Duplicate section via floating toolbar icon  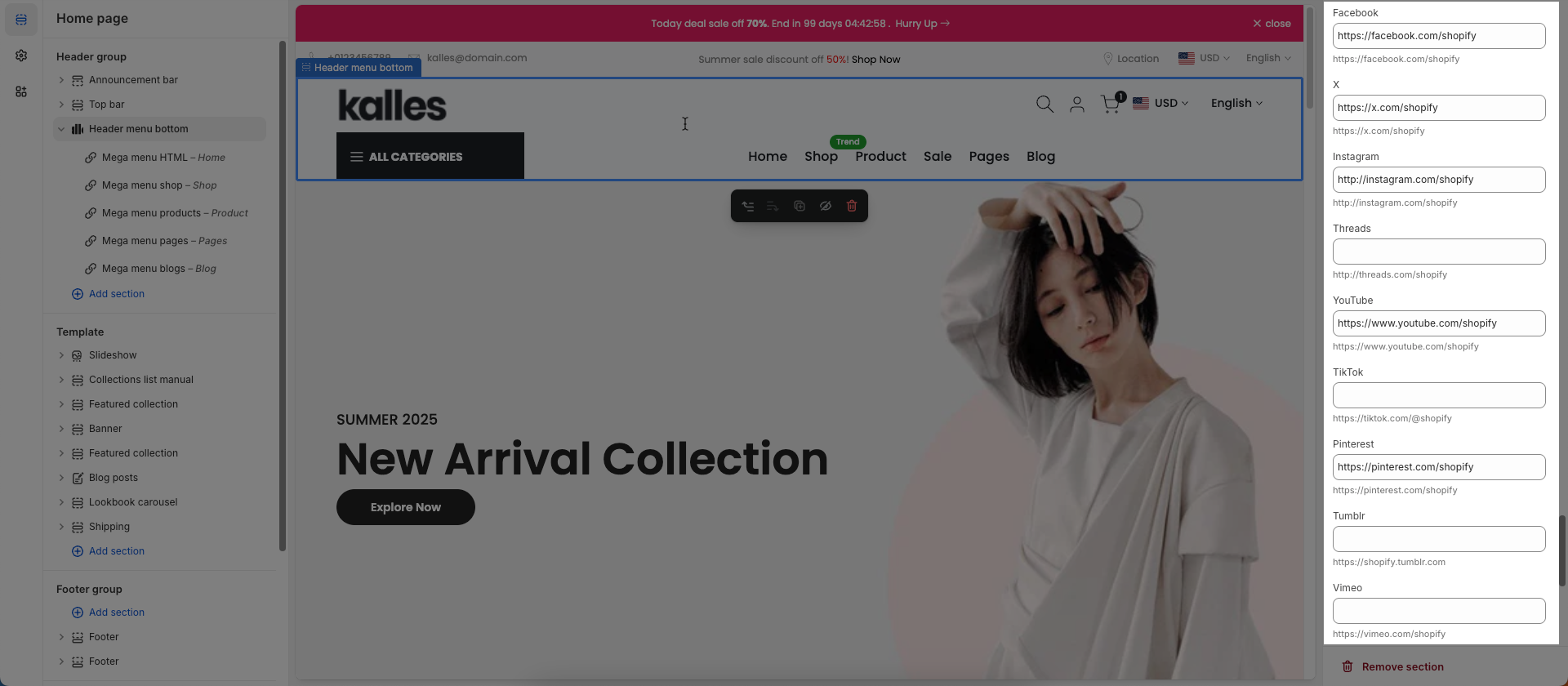click(800, 206)
